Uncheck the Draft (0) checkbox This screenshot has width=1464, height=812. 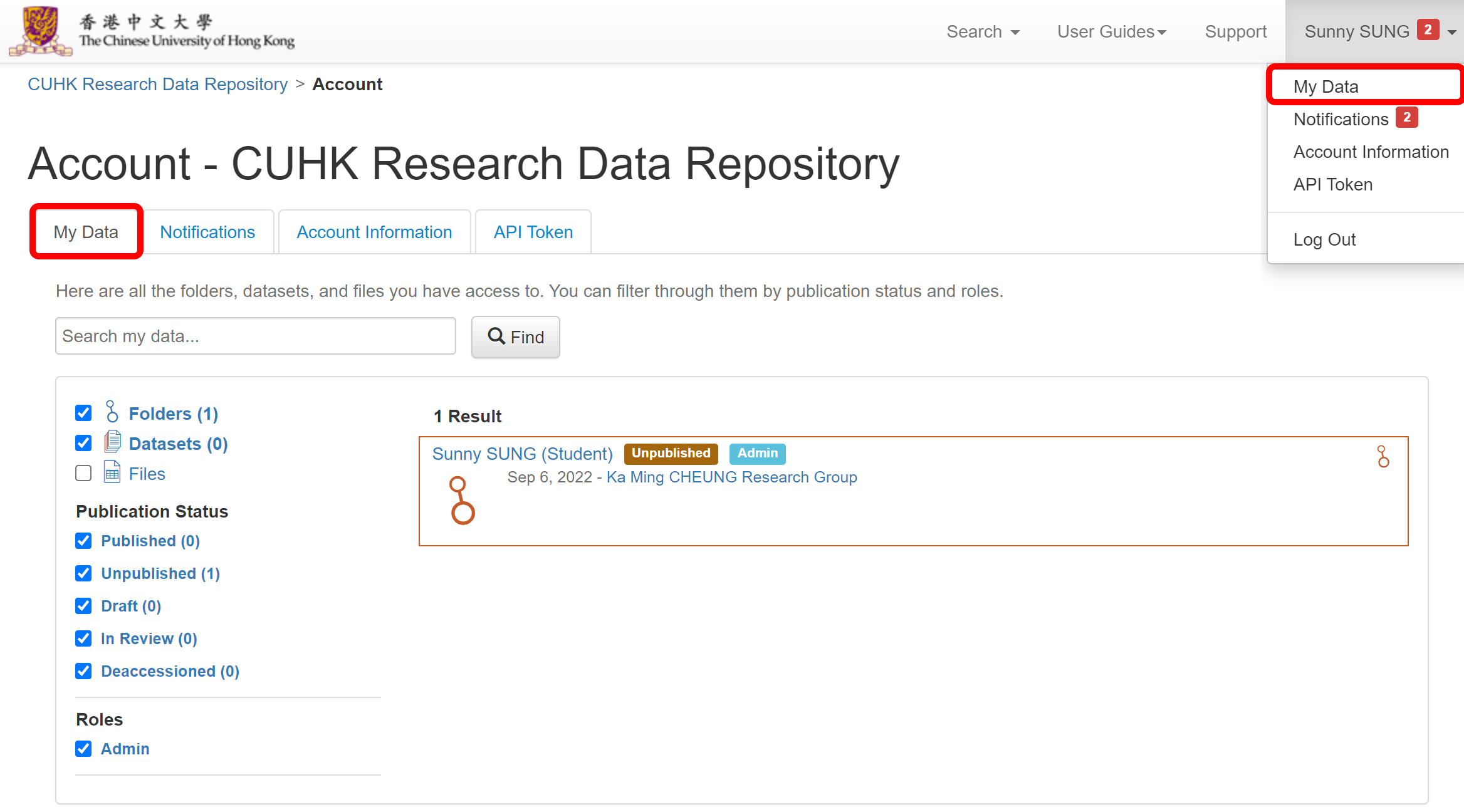pyautogui.click(x=83, y=606)
